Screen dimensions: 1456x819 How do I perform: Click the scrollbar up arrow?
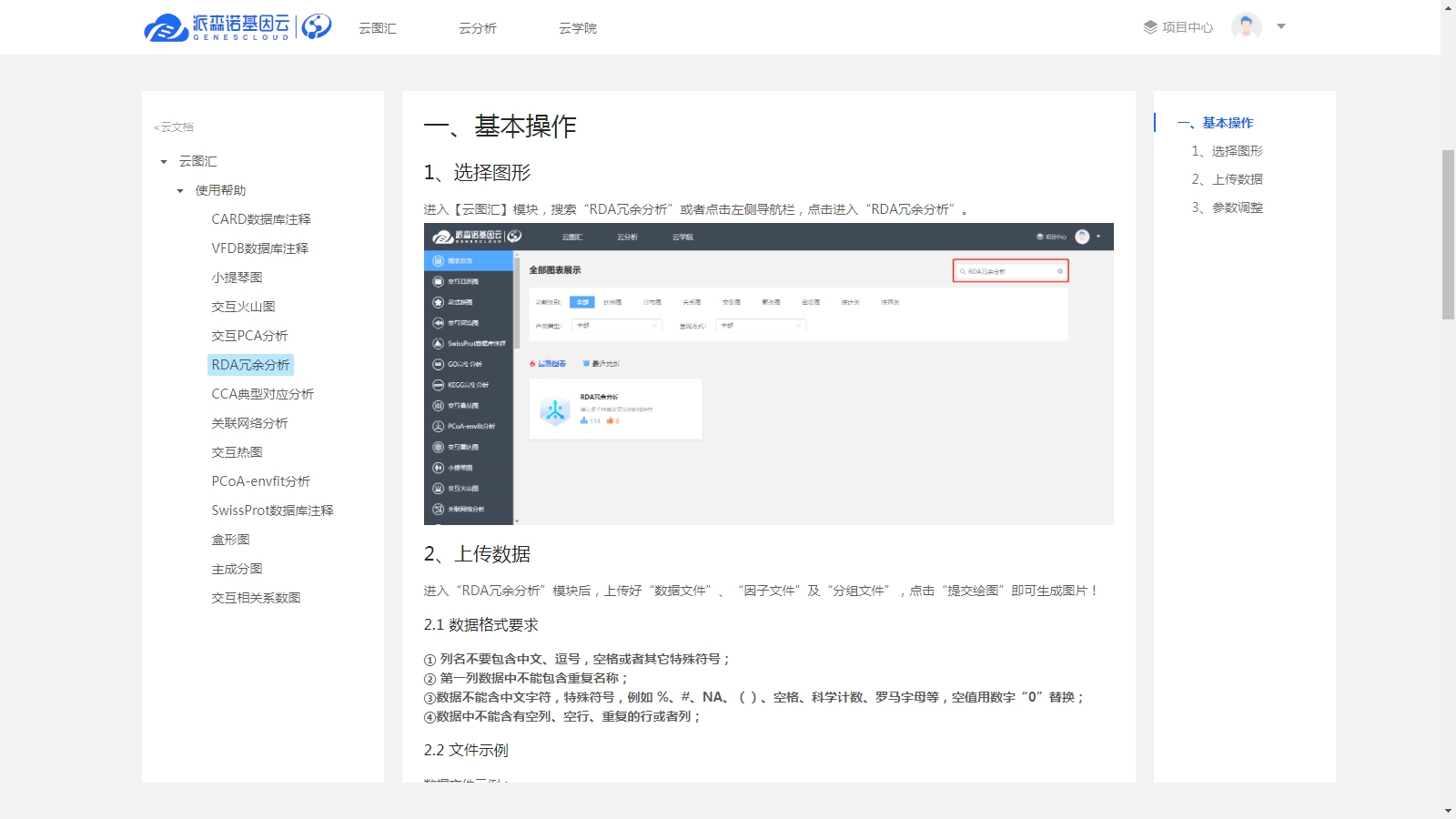1448,7
